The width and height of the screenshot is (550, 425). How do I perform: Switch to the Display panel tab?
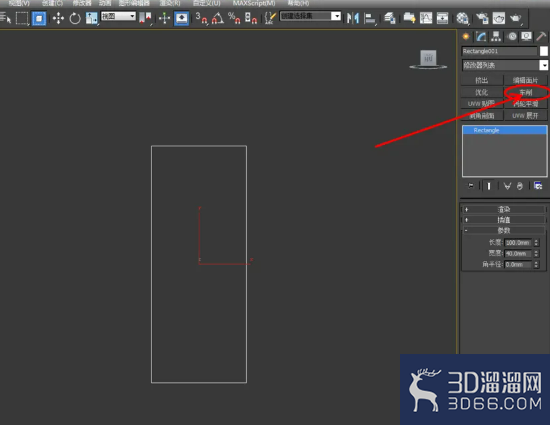point(526,36)
